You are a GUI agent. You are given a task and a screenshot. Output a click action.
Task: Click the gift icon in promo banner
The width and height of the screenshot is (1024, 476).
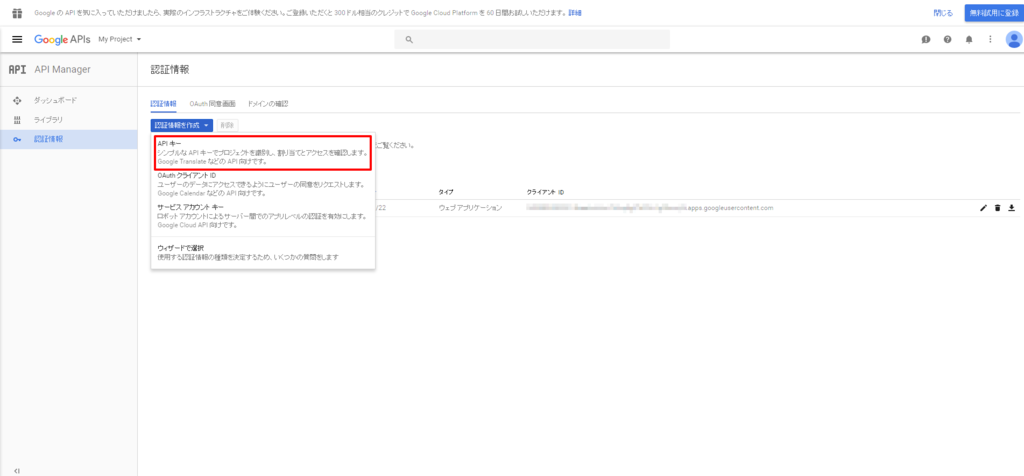click(18, 12)
